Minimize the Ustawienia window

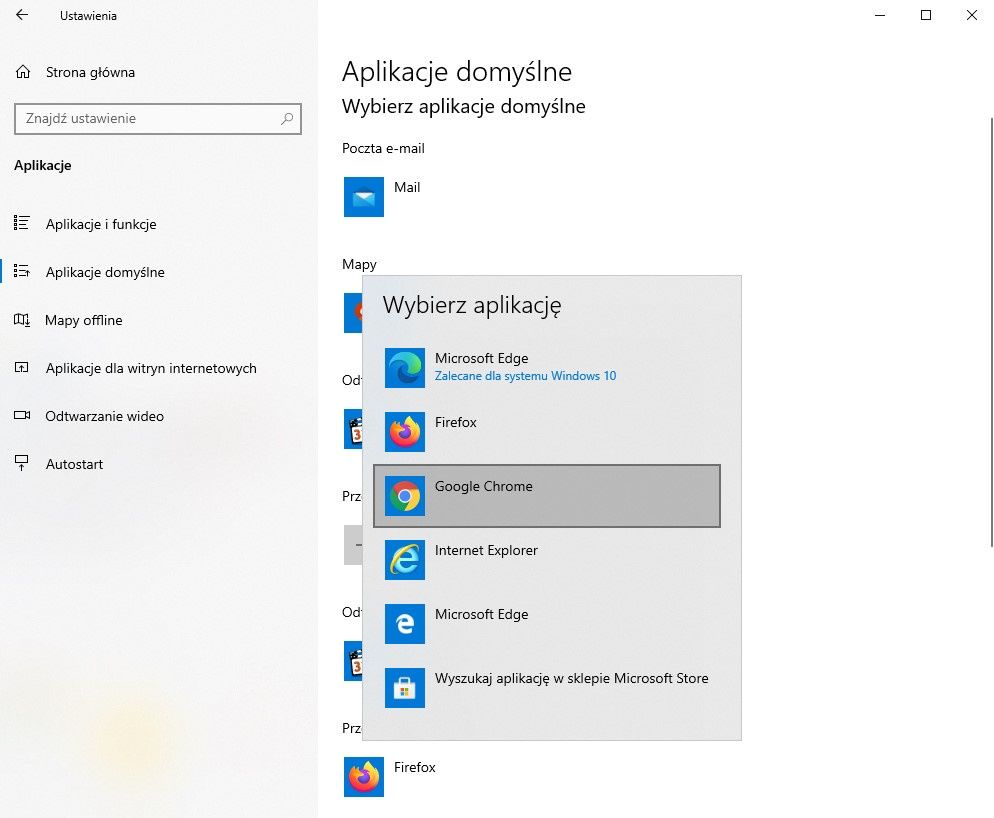(x=879, y=15)
